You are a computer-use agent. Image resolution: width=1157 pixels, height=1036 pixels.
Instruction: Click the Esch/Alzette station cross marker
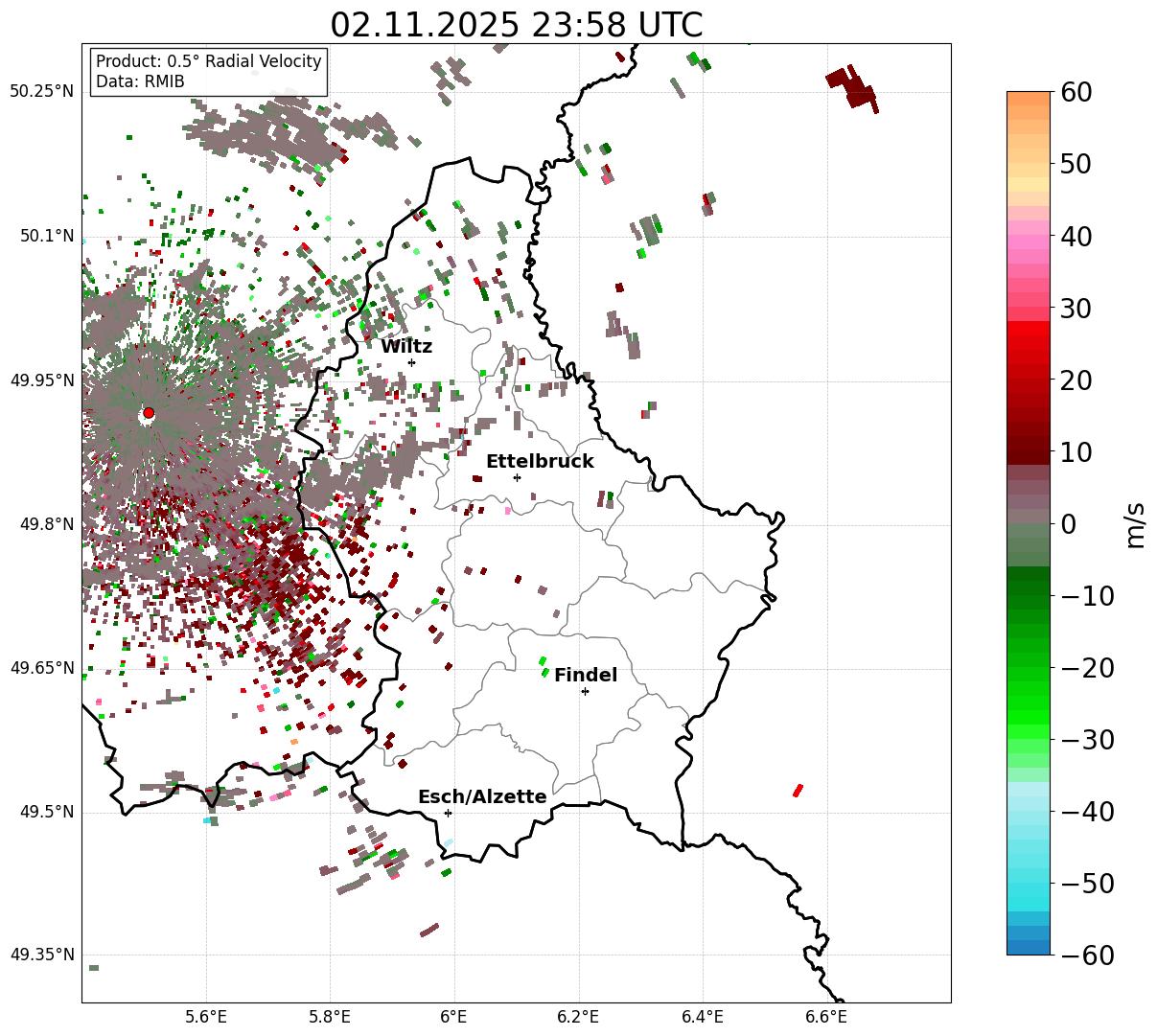click(448, 813)
